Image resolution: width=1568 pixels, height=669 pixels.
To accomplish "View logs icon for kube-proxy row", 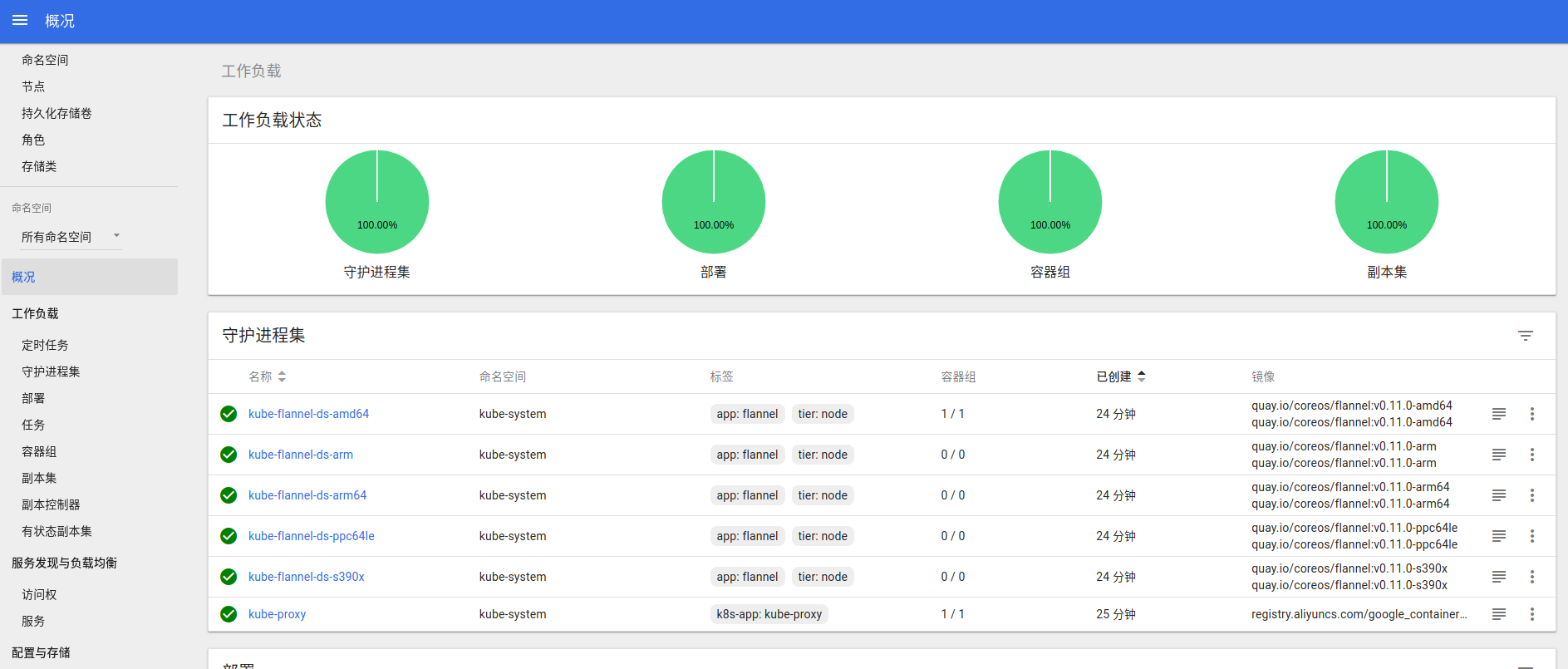I will [1499, 614].
